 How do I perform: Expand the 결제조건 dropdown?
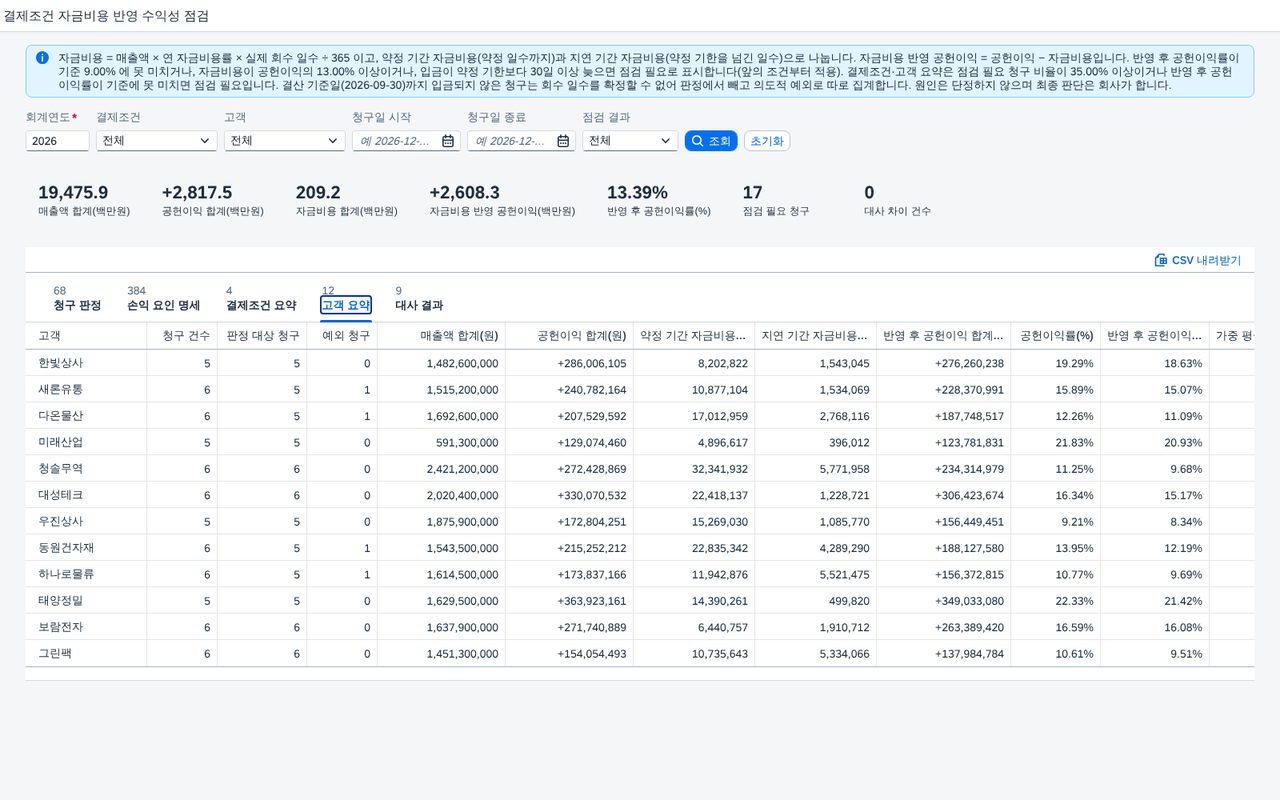(x=157, y=141)
